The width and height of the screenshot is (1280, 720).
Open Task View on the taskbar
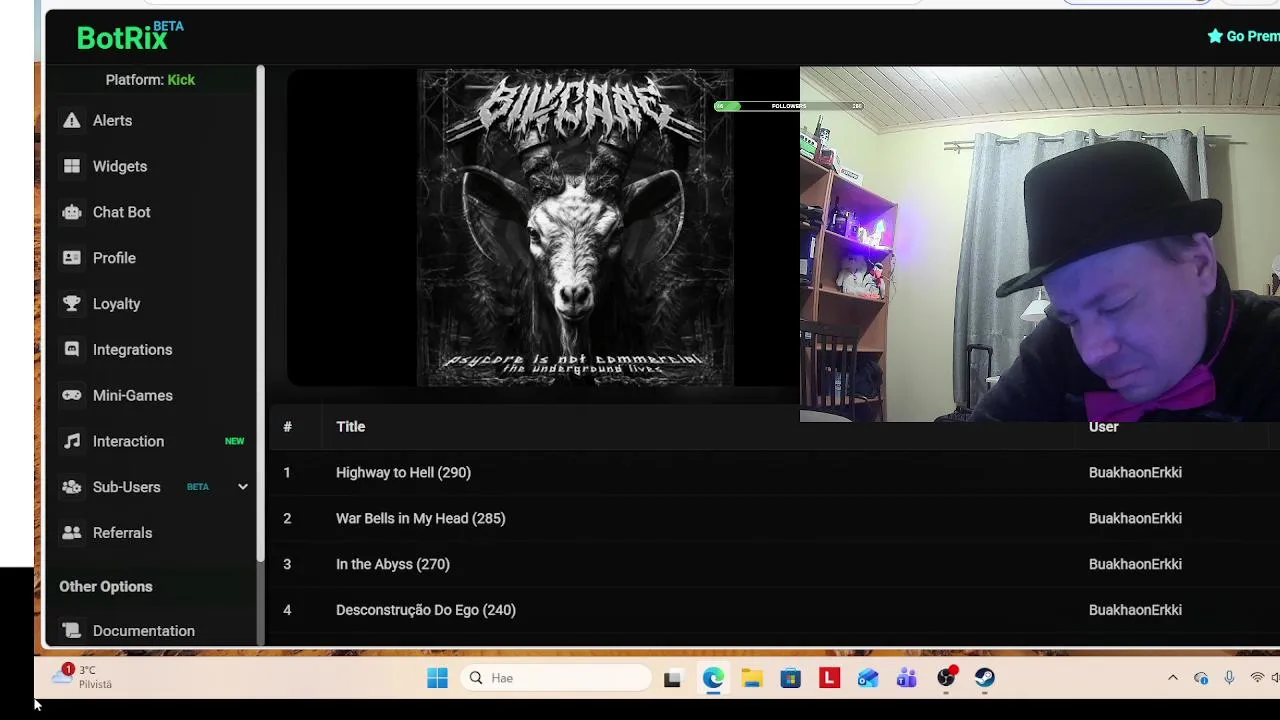click(672, 678)
